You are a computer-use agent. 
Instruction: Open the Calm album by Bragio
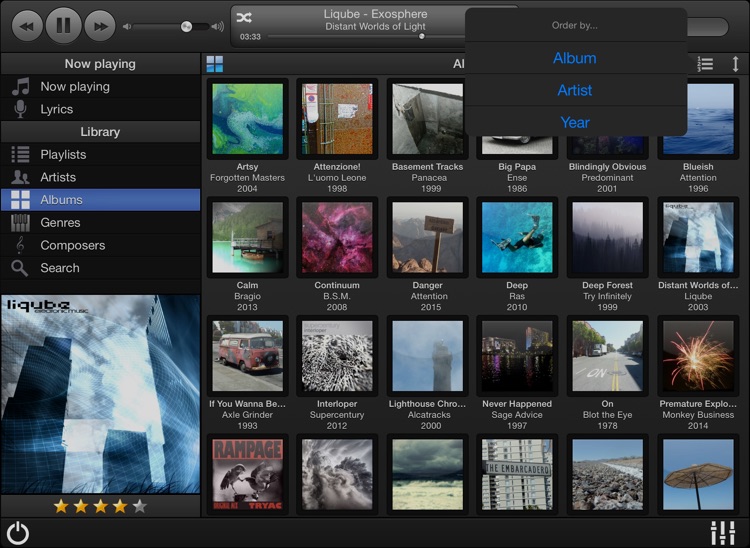point(247,238)
